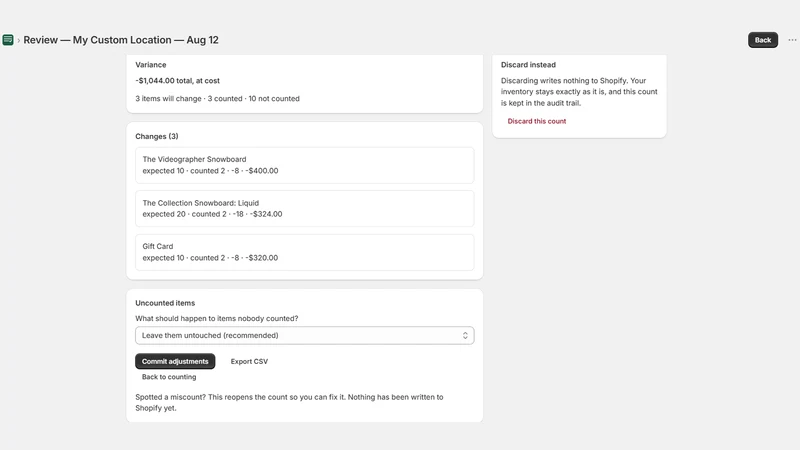Viewport: 800px width, 450px height.
Task: Click the Back button in header
Action: tap(763, 40)
